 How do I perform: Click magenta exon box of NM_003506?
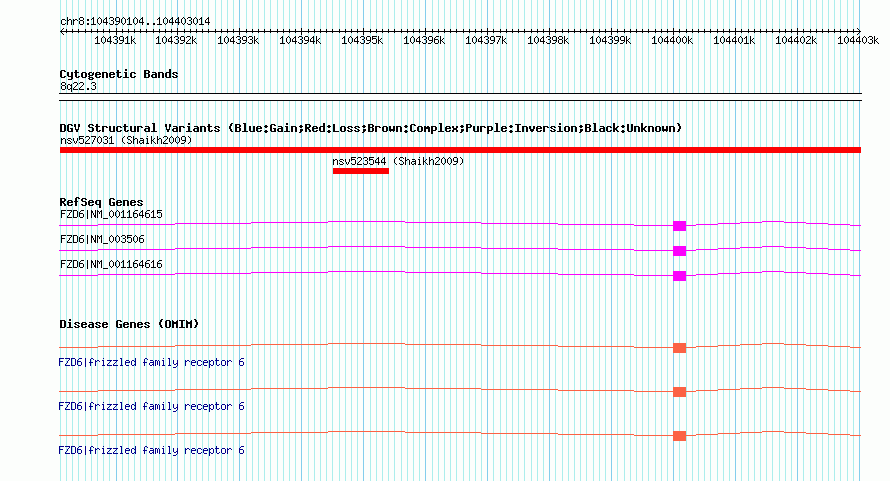[679, 251]
